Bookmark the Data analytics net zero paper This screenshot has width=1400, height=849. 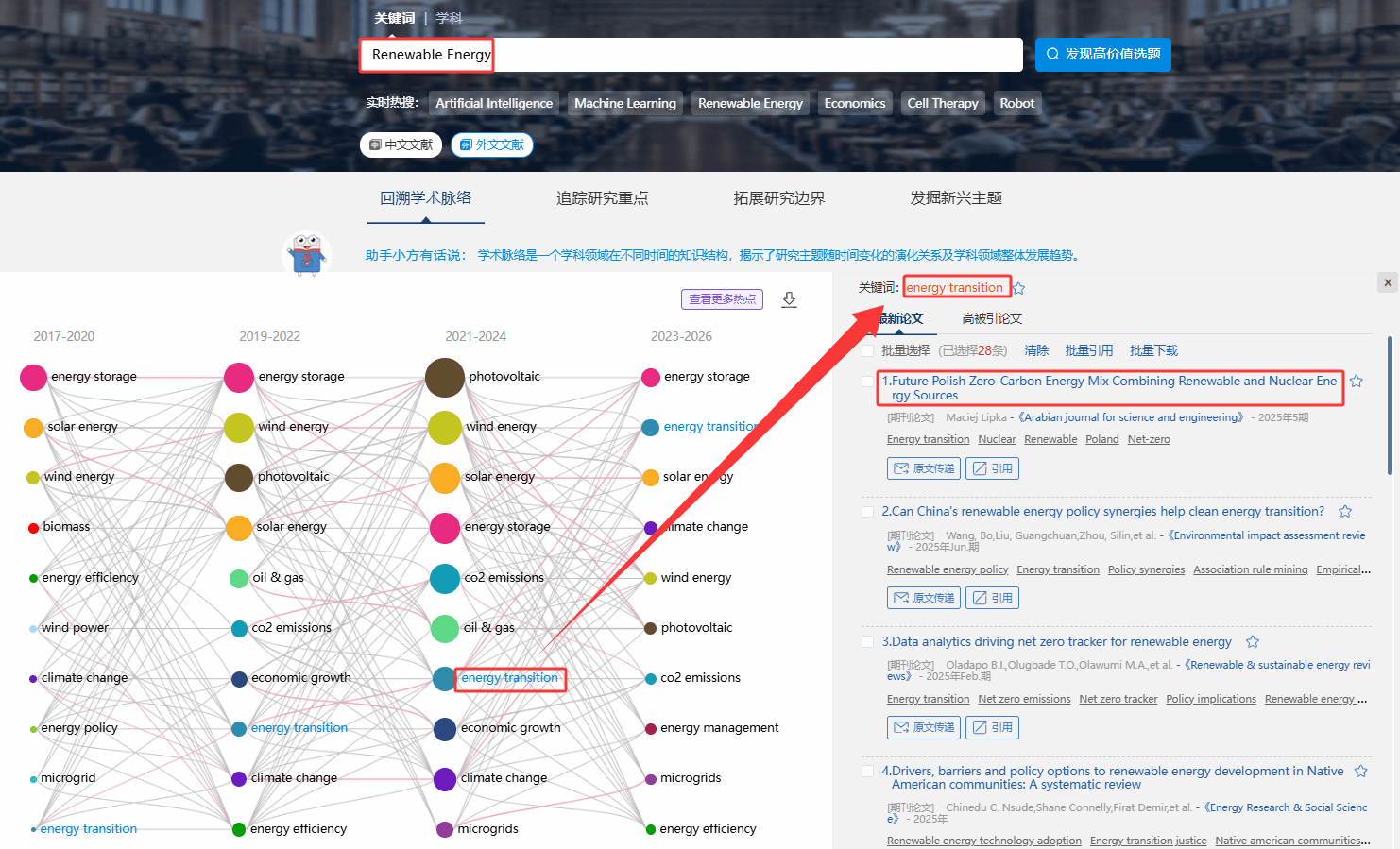(1253, 642)
